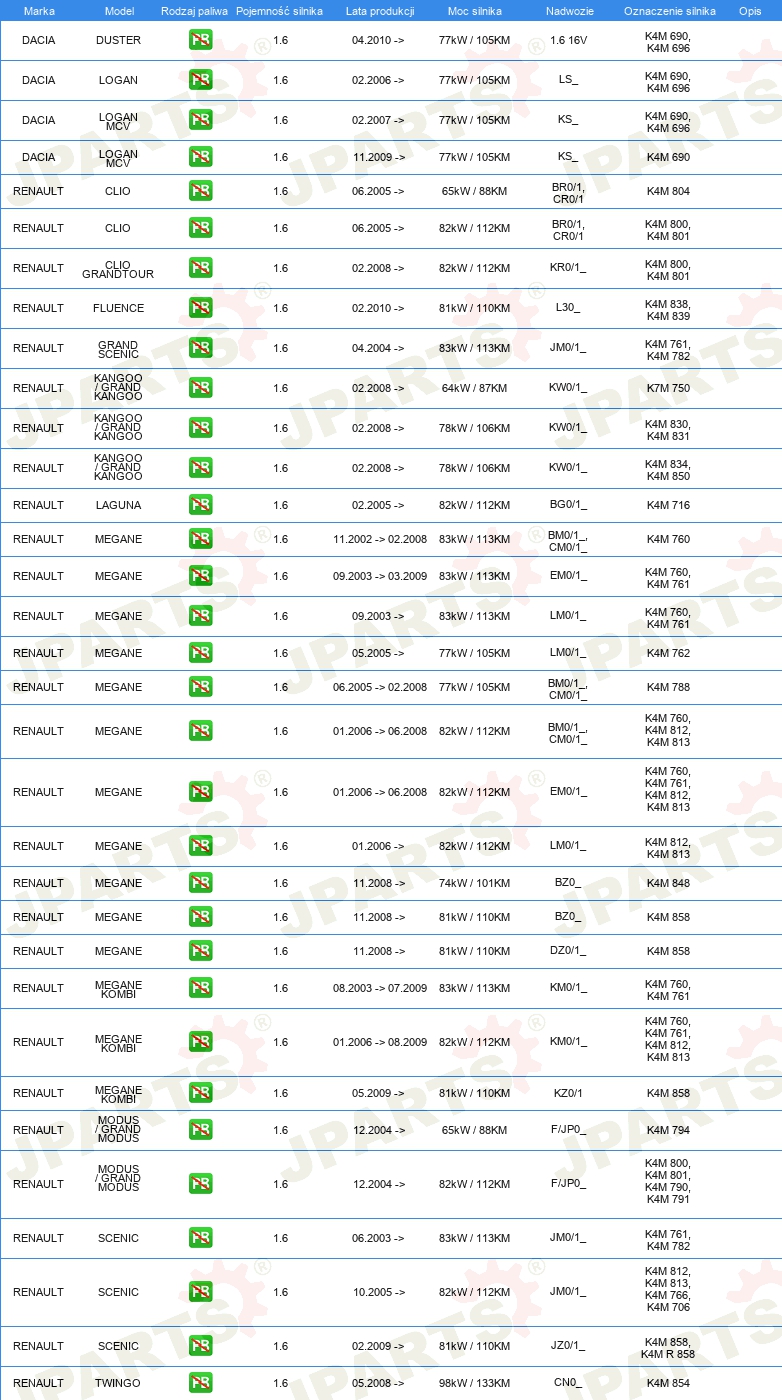Click the petrol icon in the Grand Scenic row
782x1400 pixels.
tap(200, 348)
